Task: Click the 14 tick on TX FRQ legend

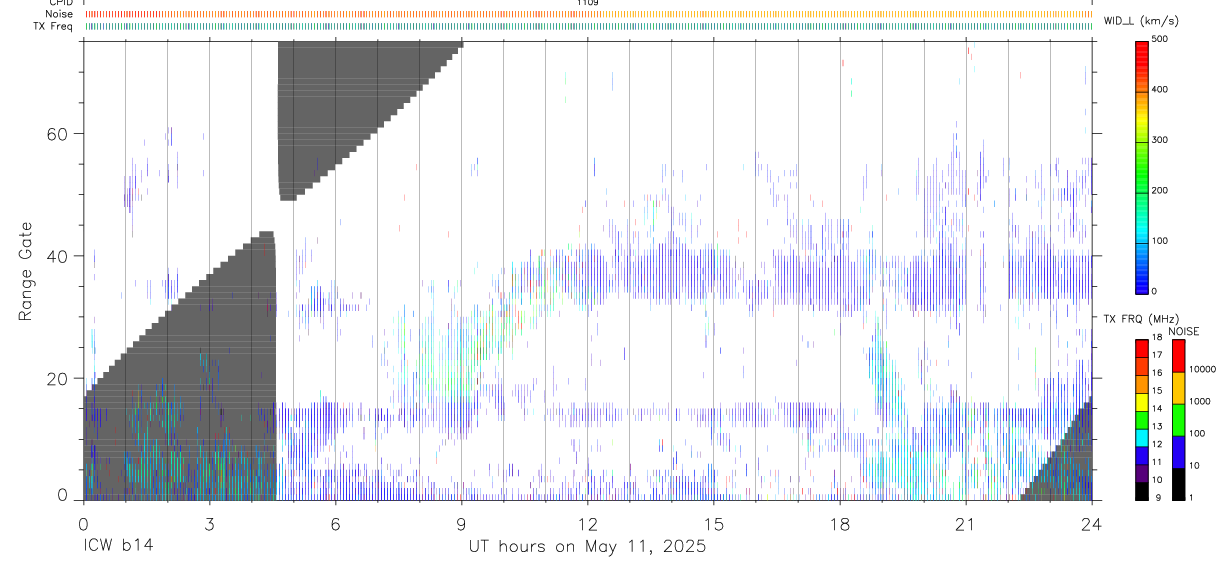Action: 1158,409
